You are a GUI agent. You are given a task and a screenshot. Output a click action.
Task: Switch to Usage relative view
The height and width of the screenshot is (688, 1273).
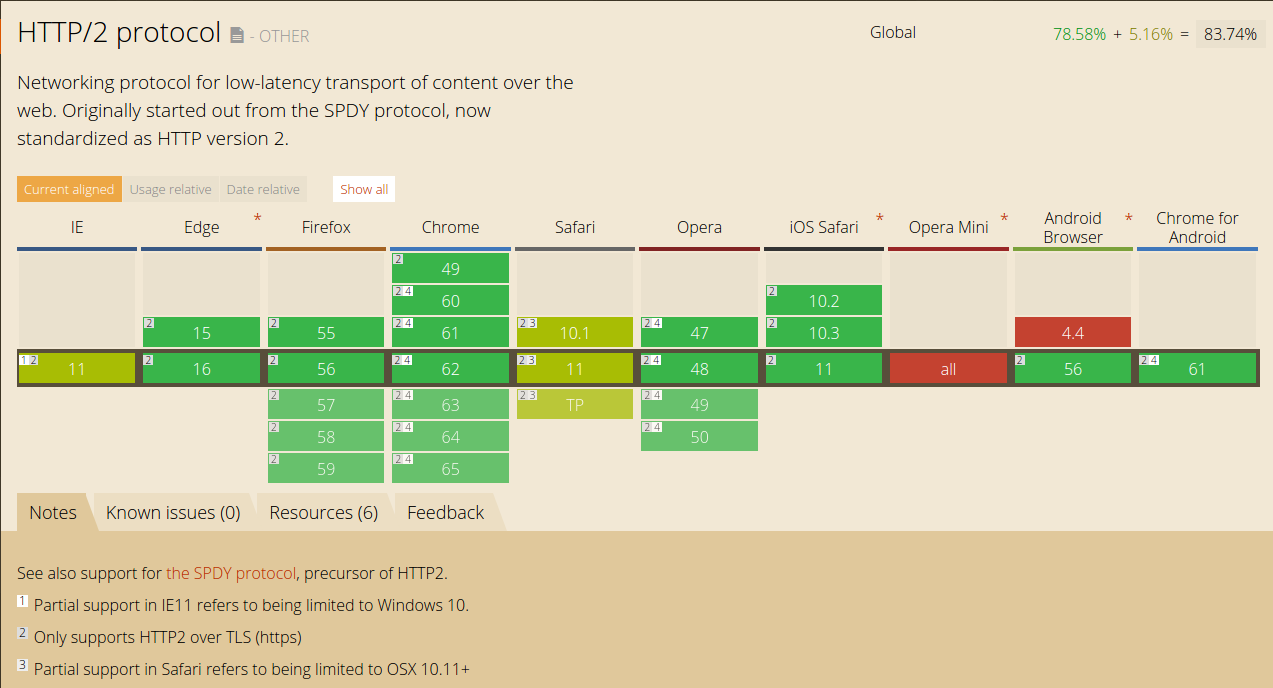pyautogui.click(x=170, y=189)
